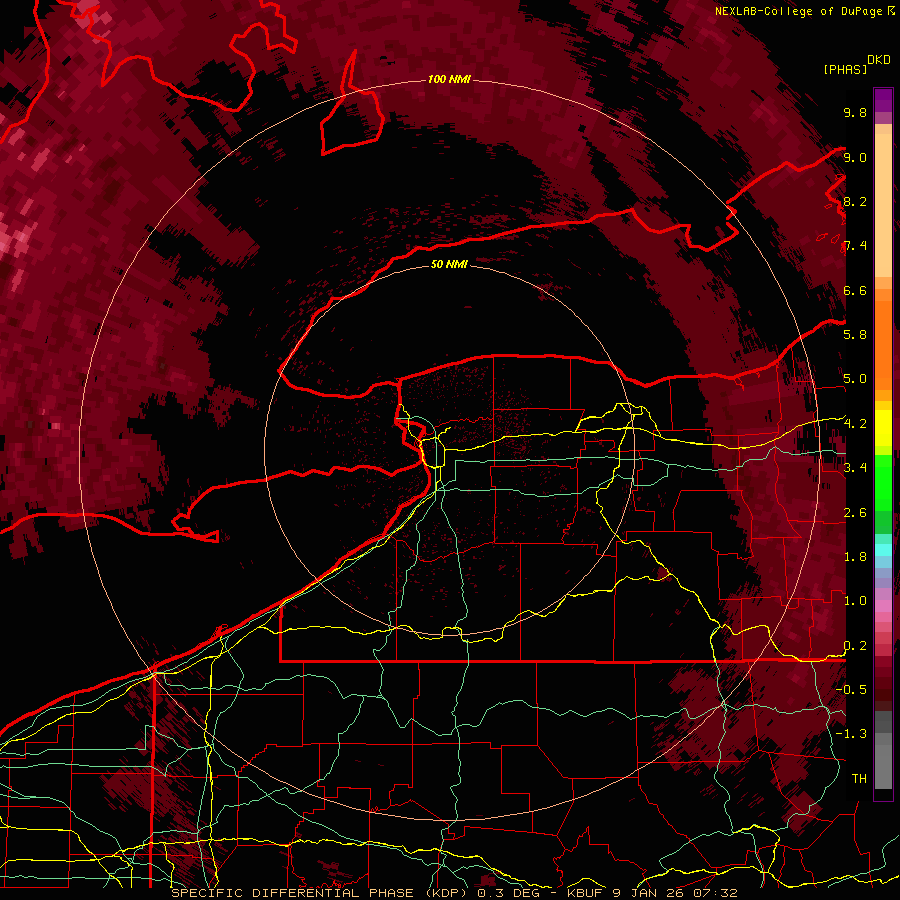The height and width of the screenshot is (900, 900).
Task: Click the 4.2 value on the scale
Action: coord(855,424)
